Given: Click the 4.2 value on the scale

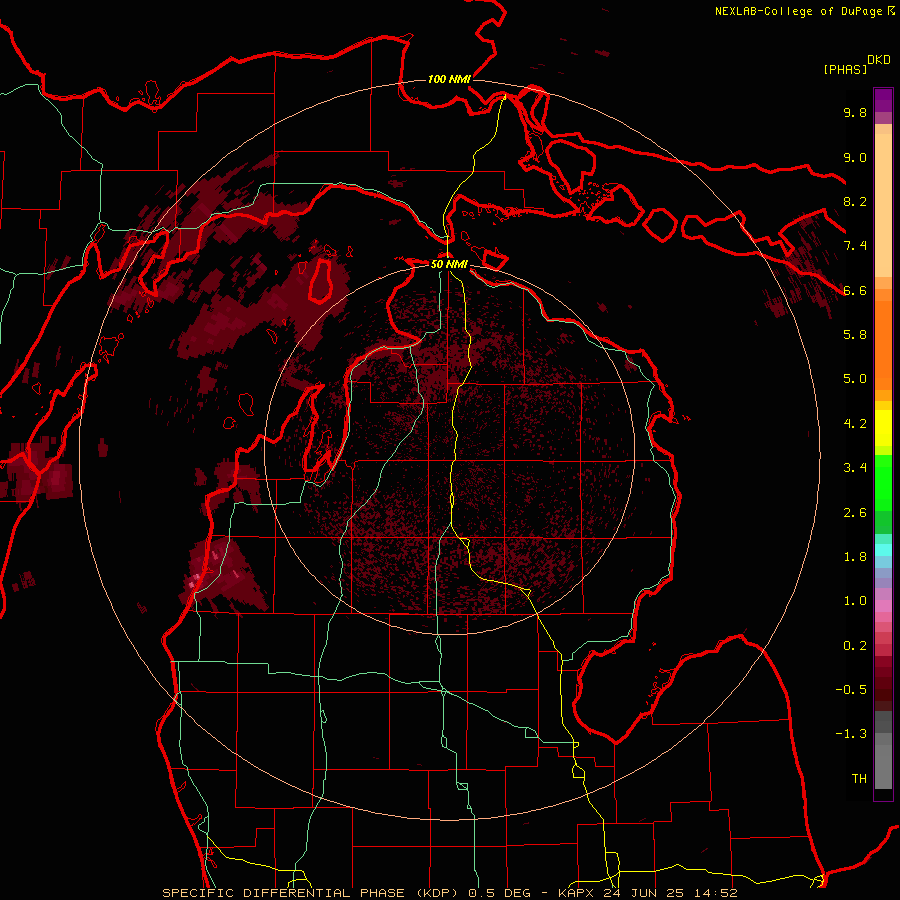Looking at the screenshot, I should [855, 424].
